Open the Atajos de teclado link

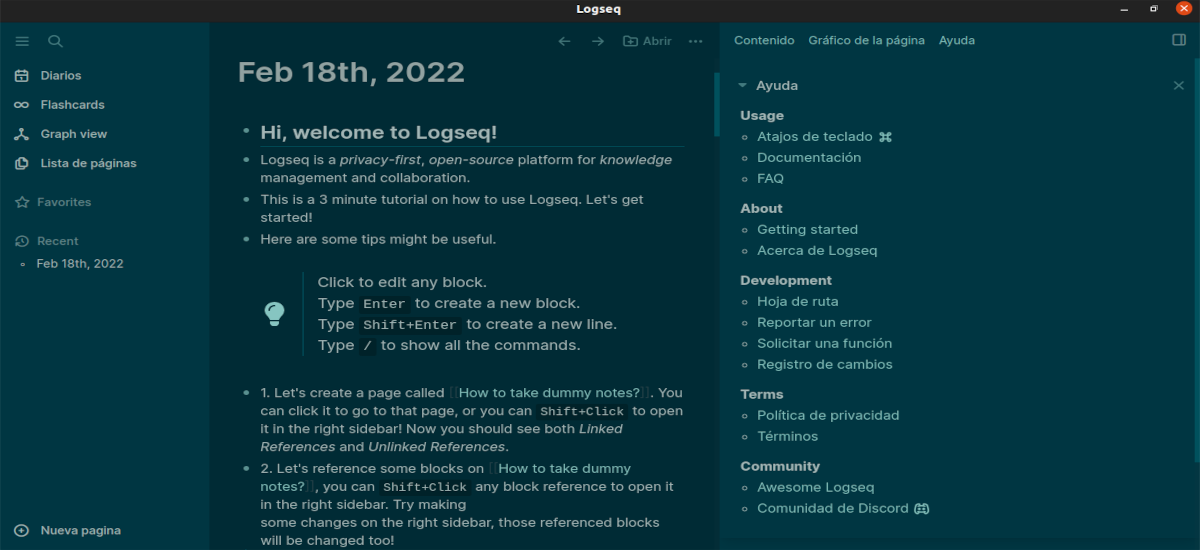tap(815, 137)
